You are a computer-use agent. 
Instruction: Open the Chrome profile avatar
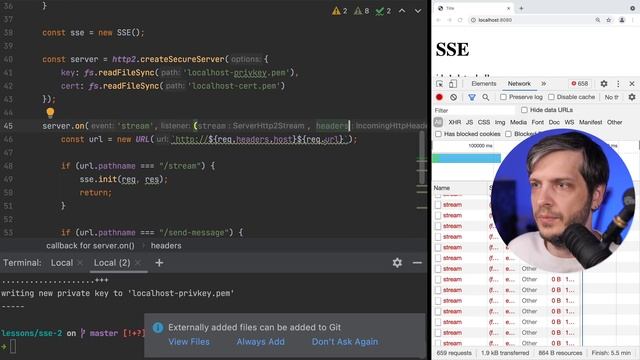click(622, 20)
